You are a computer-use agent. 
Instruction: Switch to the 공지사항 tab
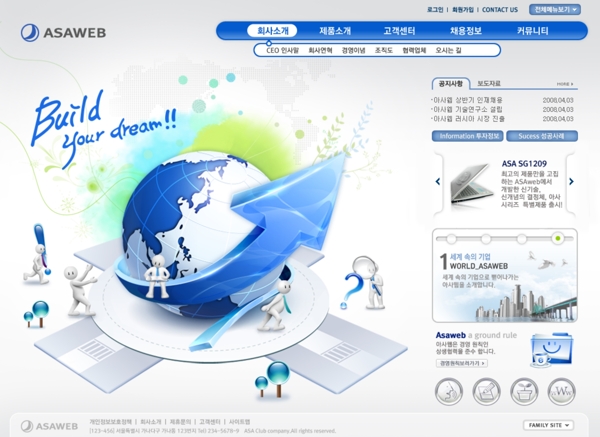point(450,83)
